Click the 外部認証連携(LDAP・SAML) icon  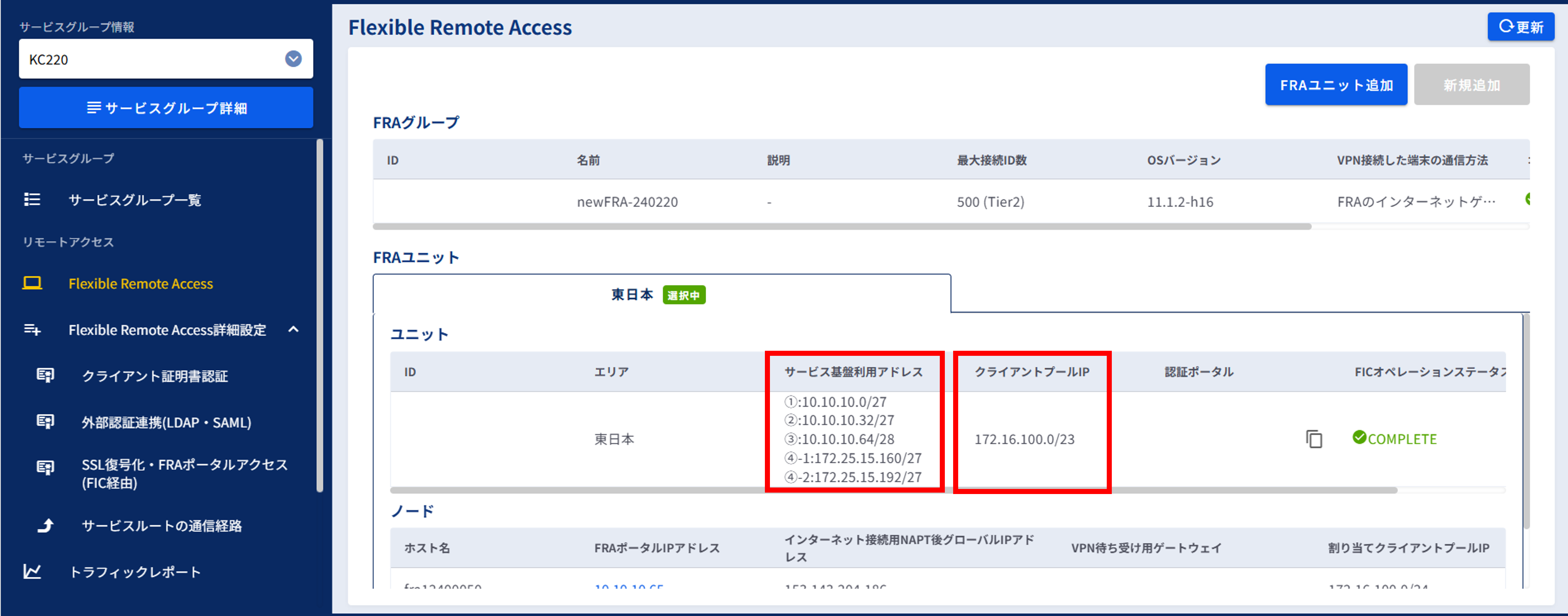[x=46, y=421]
